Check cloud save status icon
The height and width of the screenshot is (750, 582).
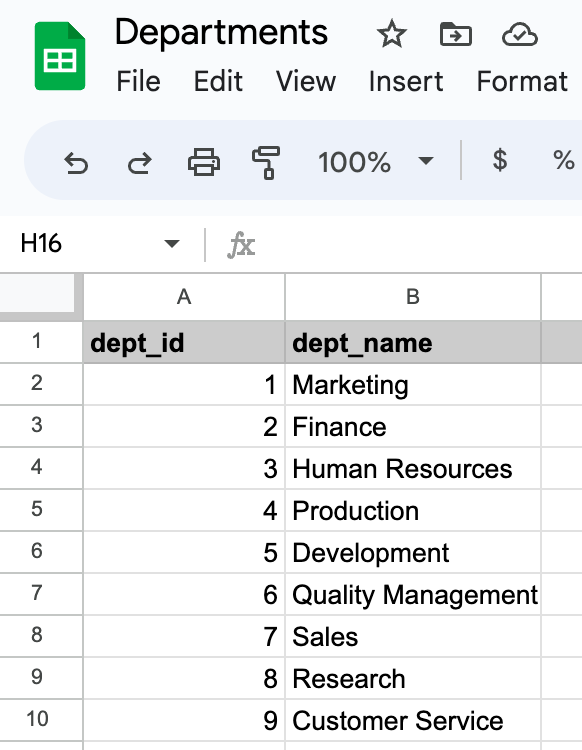click(520, 34)
